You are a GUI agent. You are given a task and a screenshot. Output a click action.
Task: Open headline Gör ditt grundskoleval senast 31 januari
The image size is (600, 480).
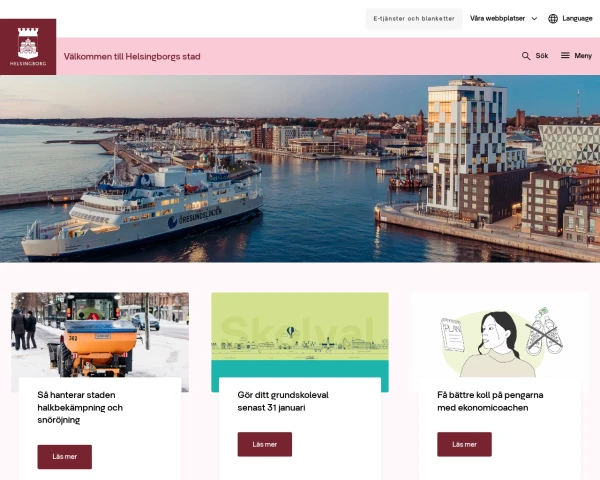283,401
